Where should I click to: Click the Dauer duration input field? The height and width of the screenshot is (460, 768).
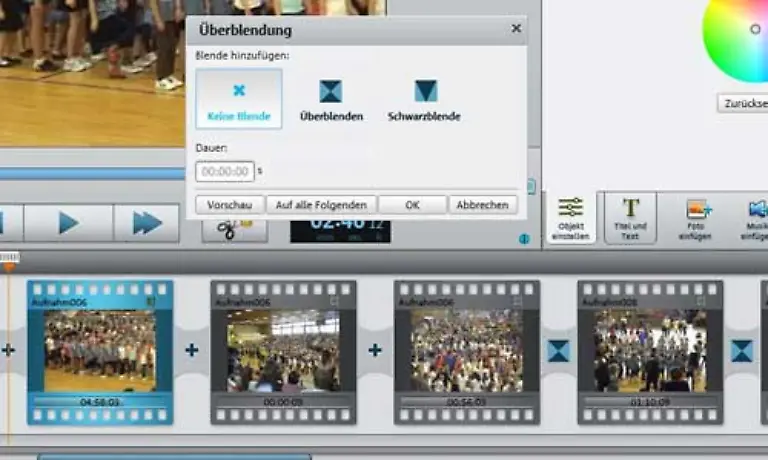[225, 172]
